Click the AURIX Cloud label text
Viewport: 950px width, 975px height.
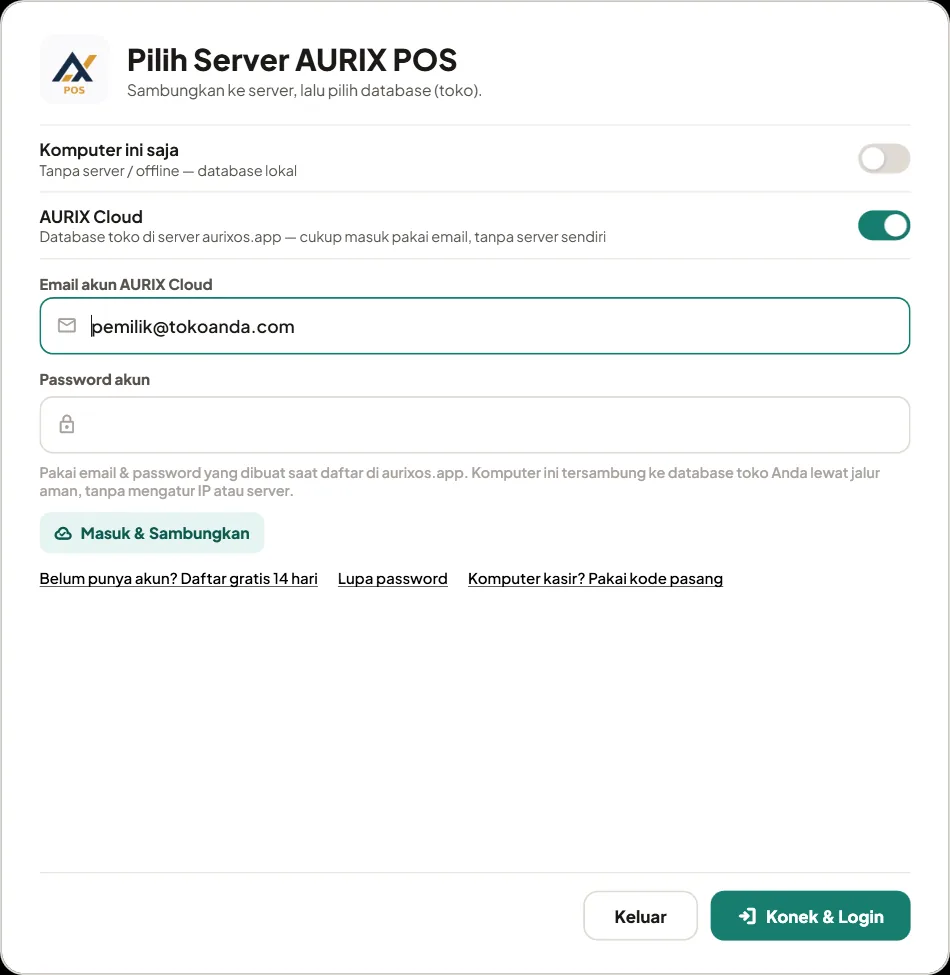pyautogui.click(x=91, y=216)
